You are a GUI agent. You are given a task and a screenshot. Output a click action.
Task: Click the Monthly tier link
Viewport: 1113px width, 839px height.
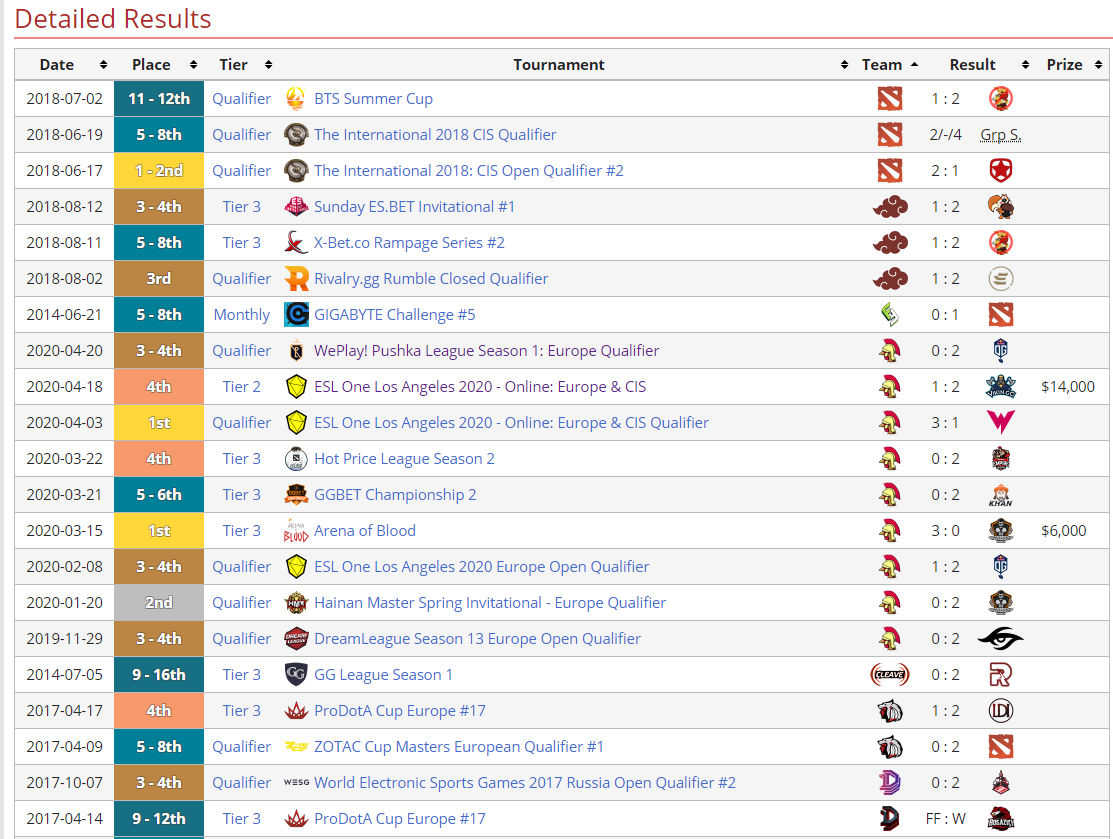click(x=241, y=315)
